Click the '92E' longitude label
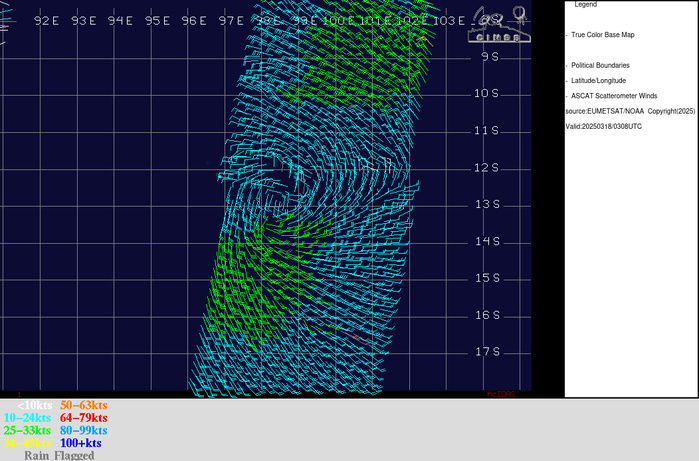The height and width of the screenshot is (461, 699). (46, 21)
